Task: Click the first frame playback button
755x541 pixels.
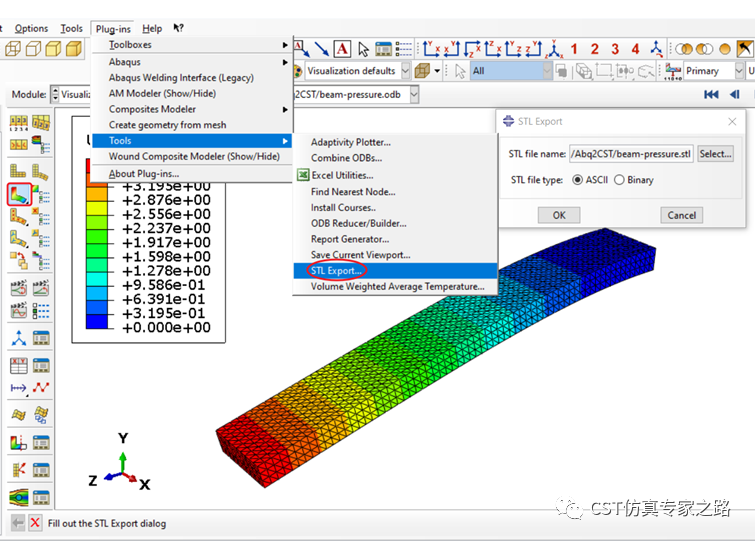Action: (x=711, y=94)
